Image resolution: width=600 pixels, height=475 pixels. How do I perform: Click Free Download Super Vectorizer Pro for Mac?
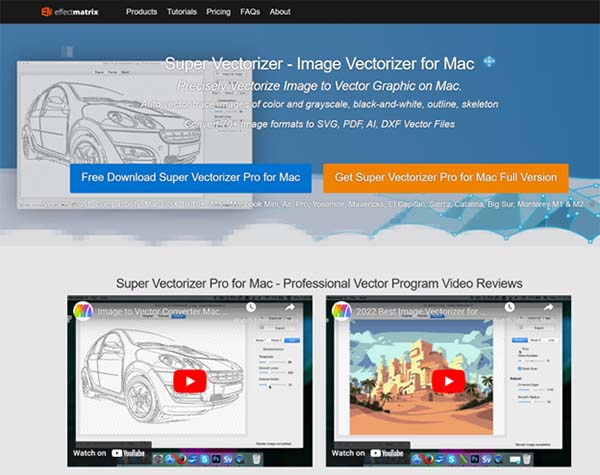[191, 178]
